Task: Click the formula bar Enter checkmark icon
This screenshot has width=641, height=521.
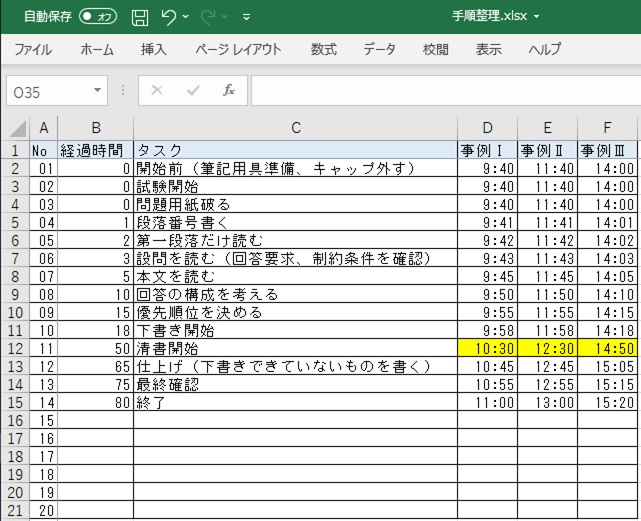Action: point(193,90)
